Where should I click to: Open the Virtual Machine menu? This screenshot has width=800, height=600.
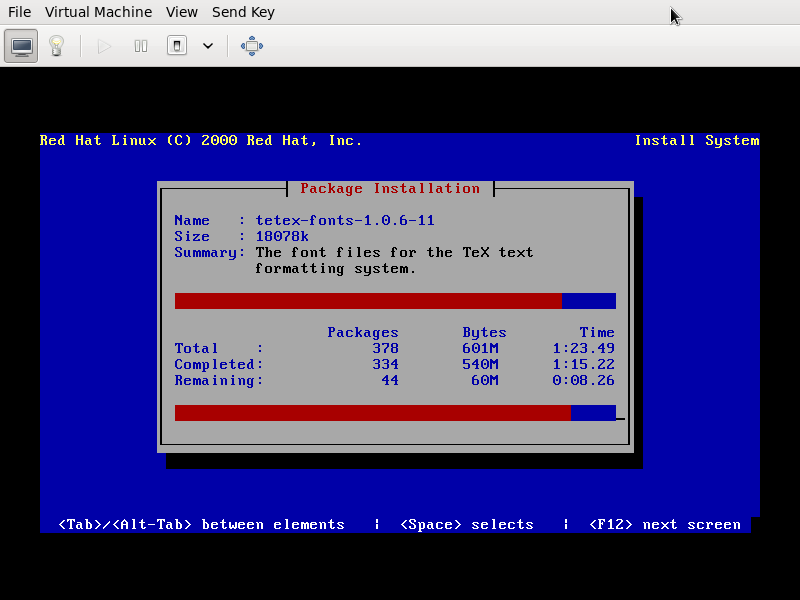tap(98, 12)
